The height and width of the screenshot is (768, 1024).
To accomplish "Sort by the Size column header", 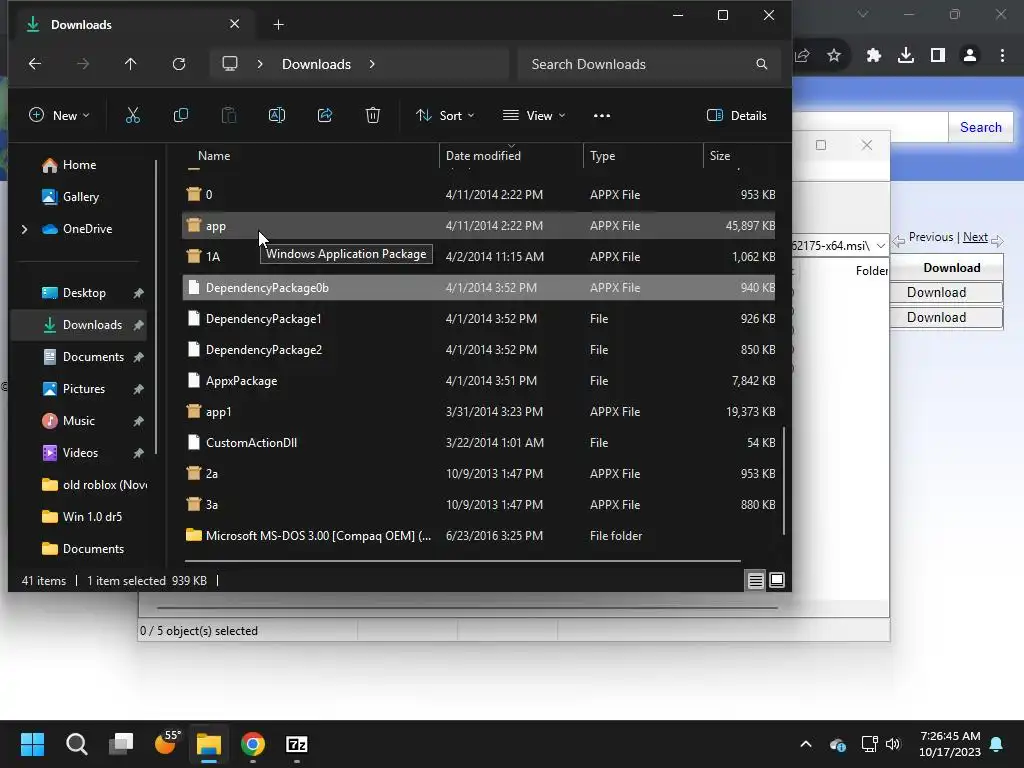I will coord(720,155).
